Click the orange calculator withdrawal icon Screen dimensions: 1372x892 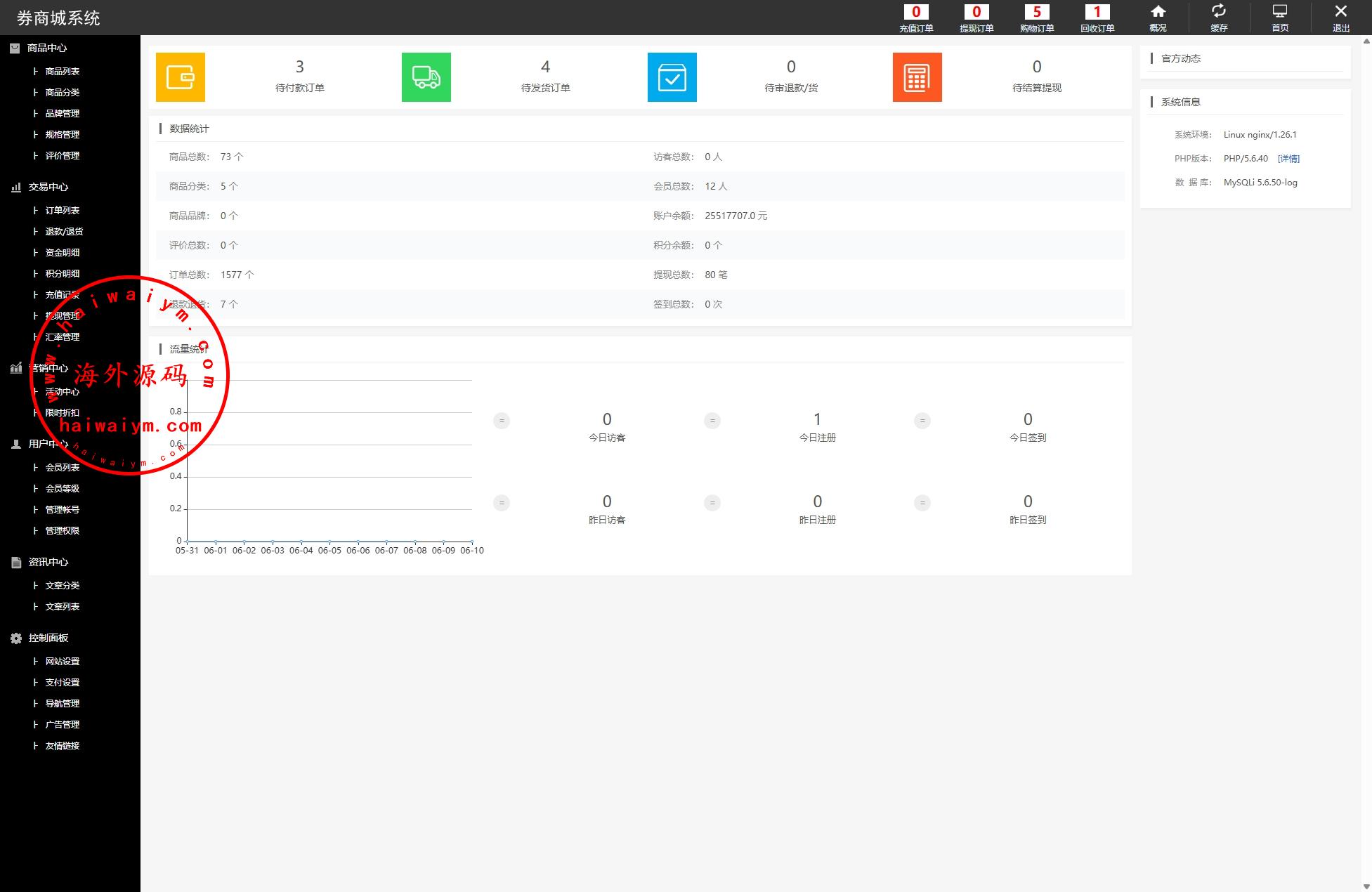[x=917, y=77]
